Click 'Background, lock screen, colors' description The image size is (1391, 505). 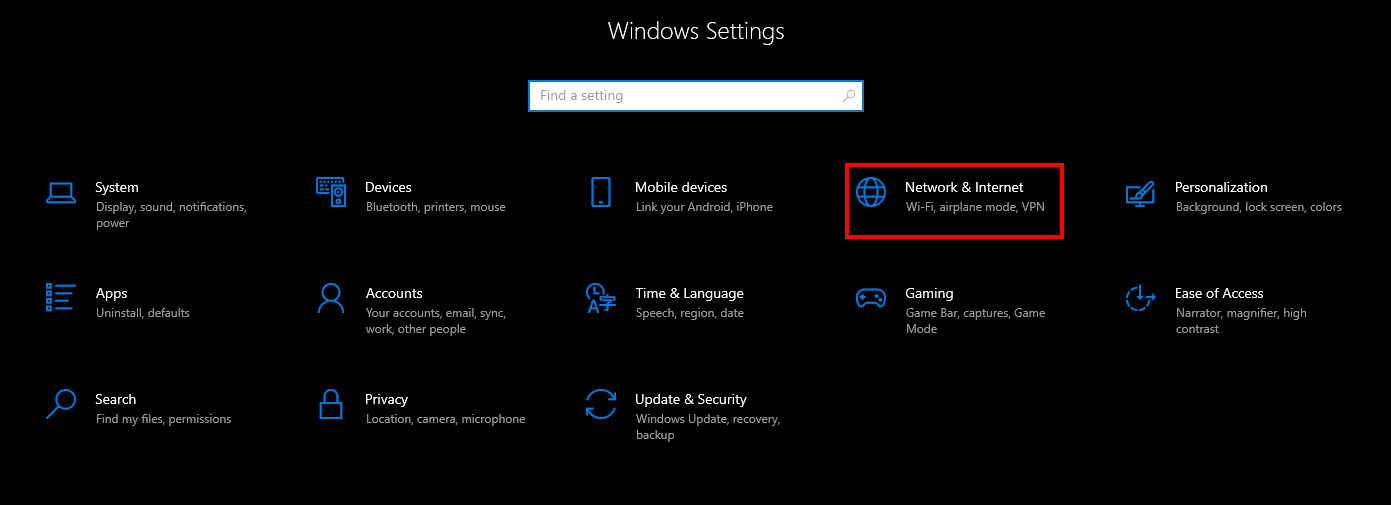pyautogui.click(x=1259, y=207)
